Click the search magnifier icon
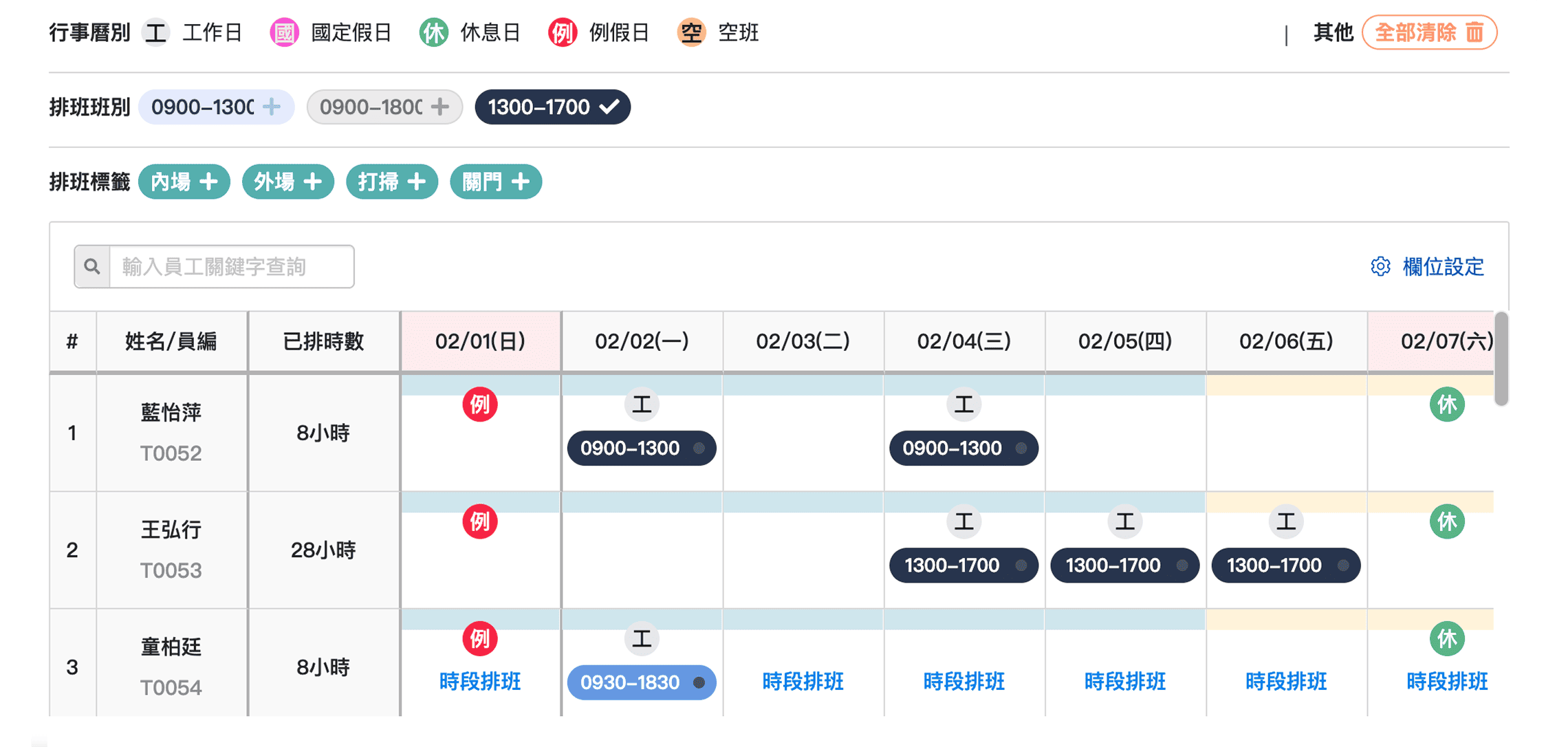The height and width of the screenshot is (747, 1568). pyautogui.click(x=92, y=267)
